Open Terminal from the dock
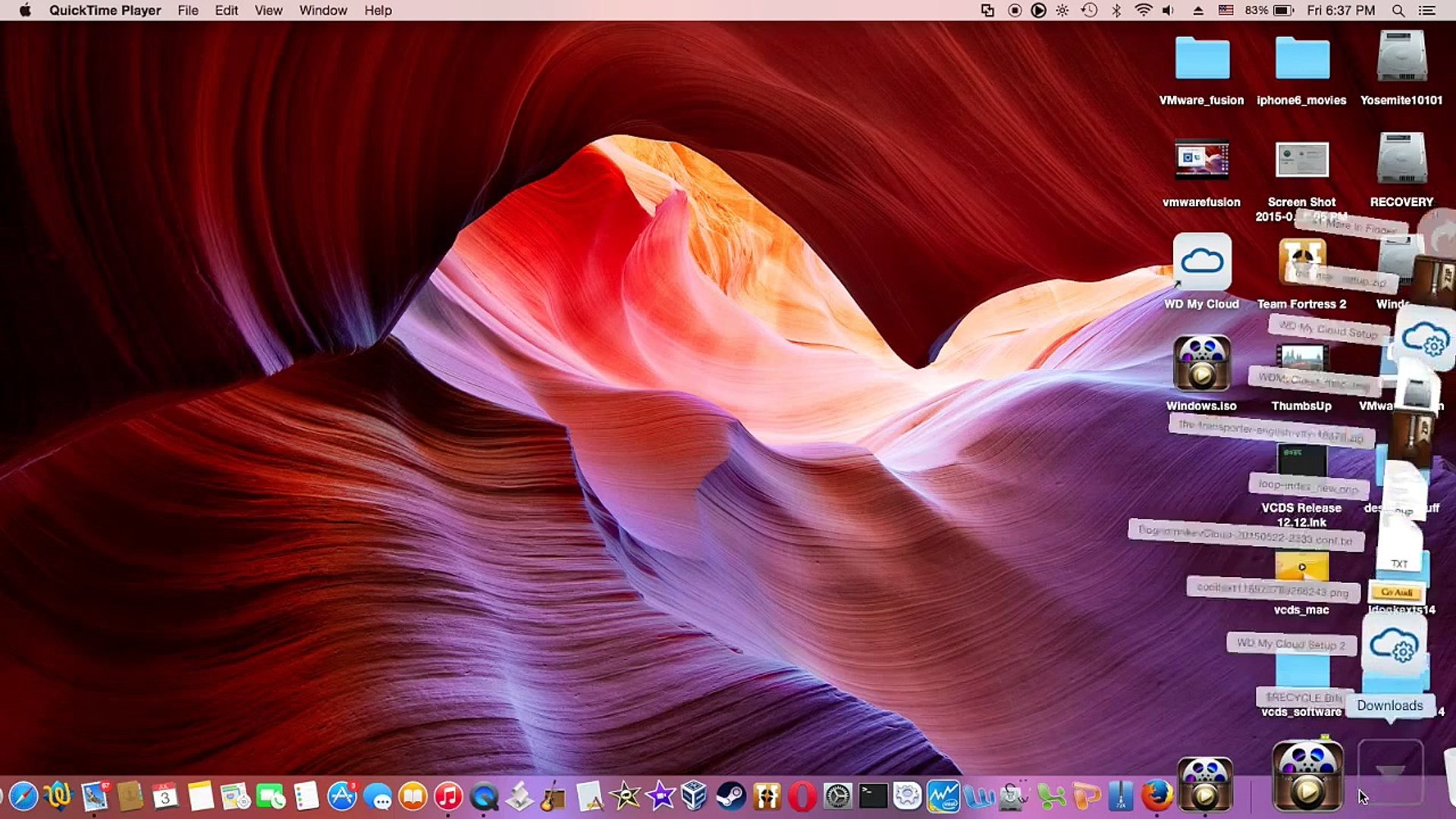The height and width of the screenshot is (819, 1456). point(873,796)
